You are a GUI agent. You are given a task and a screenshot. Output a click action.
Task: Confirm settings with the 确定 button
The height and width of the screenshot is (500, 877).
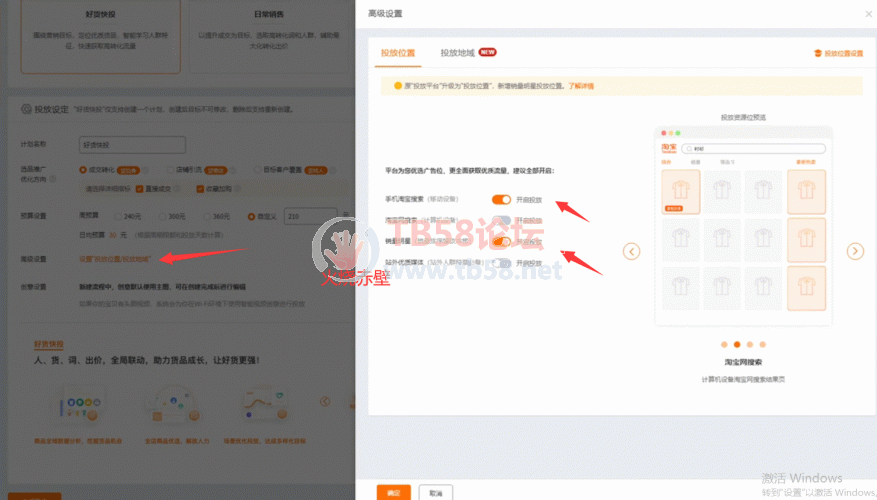point(393,492)
